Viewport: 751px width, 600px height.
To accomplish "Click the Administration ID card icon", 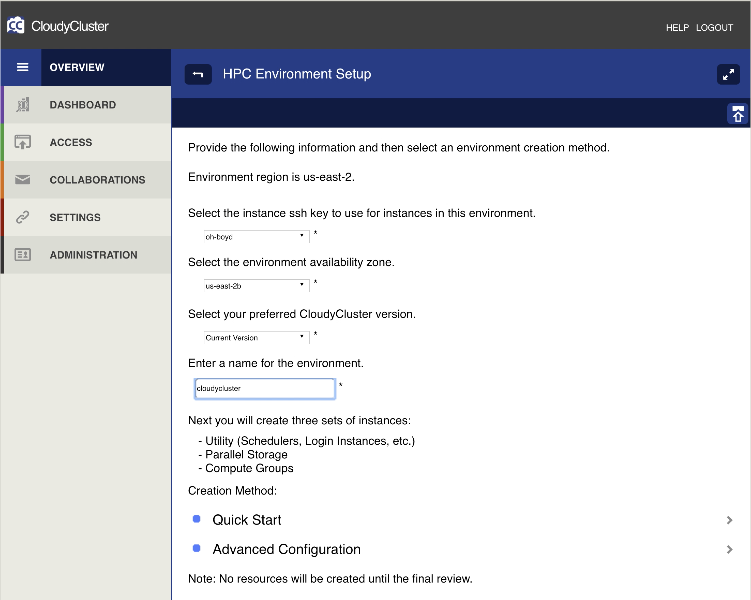I will point(23,255).
